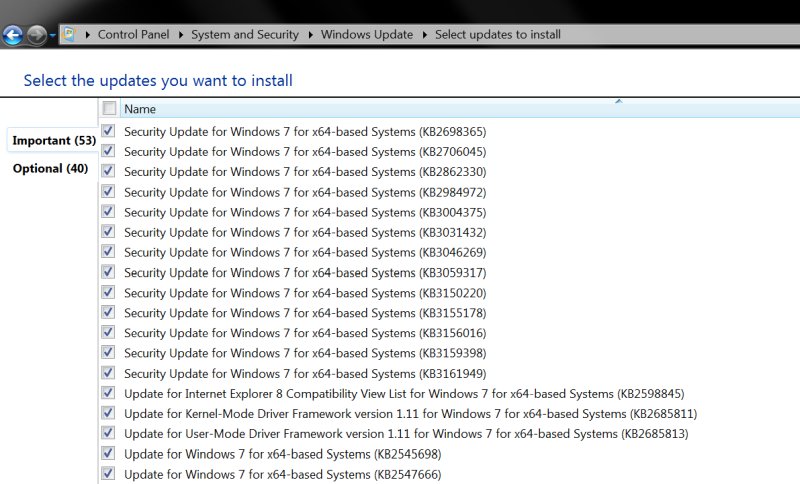Select Security Update row text KB3059317
This screenshot has height=484, width=800.
pyautogui.click(x=305, y=273)
